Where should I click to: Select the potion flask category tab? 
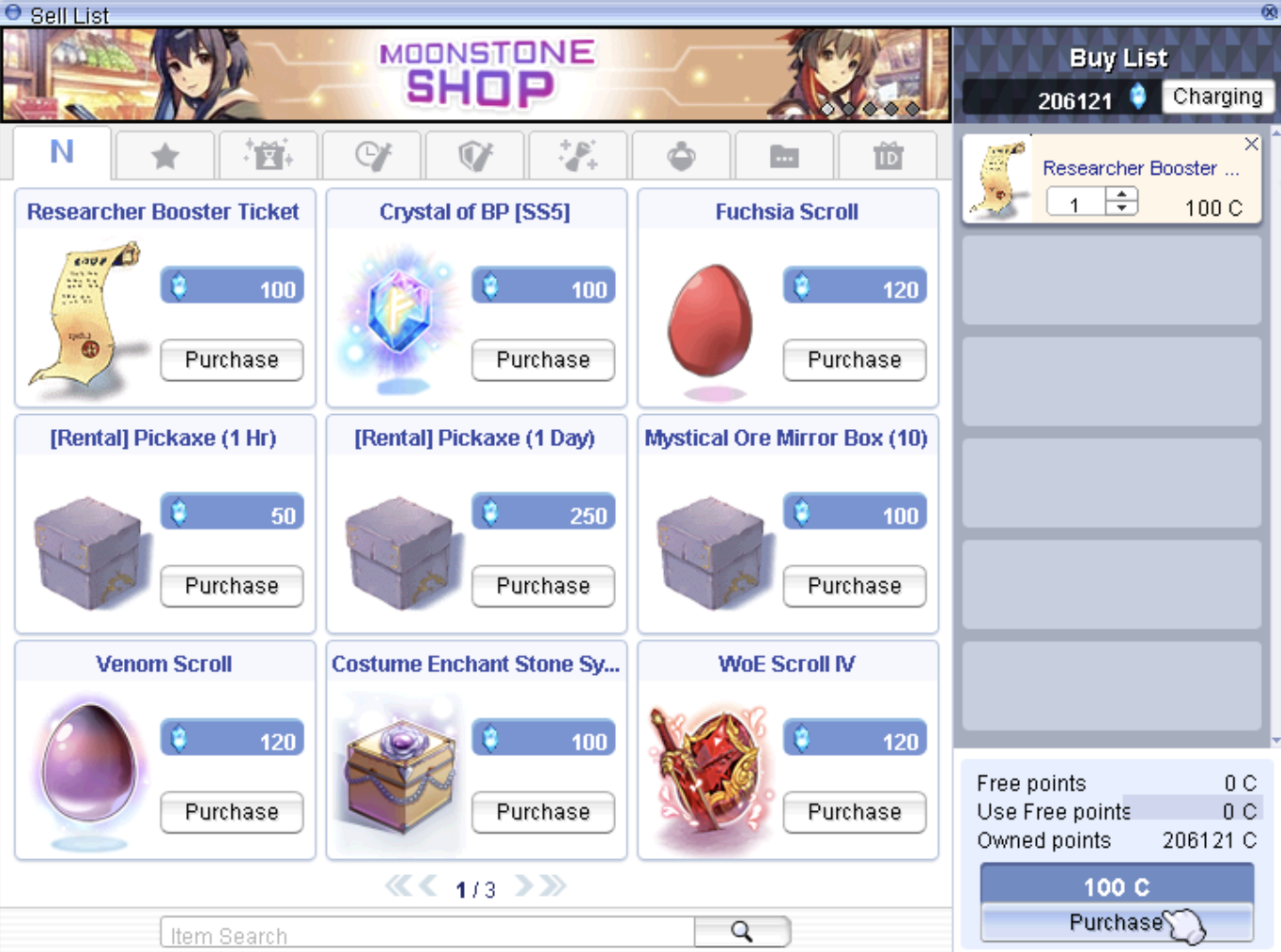(x=682, y=155)
